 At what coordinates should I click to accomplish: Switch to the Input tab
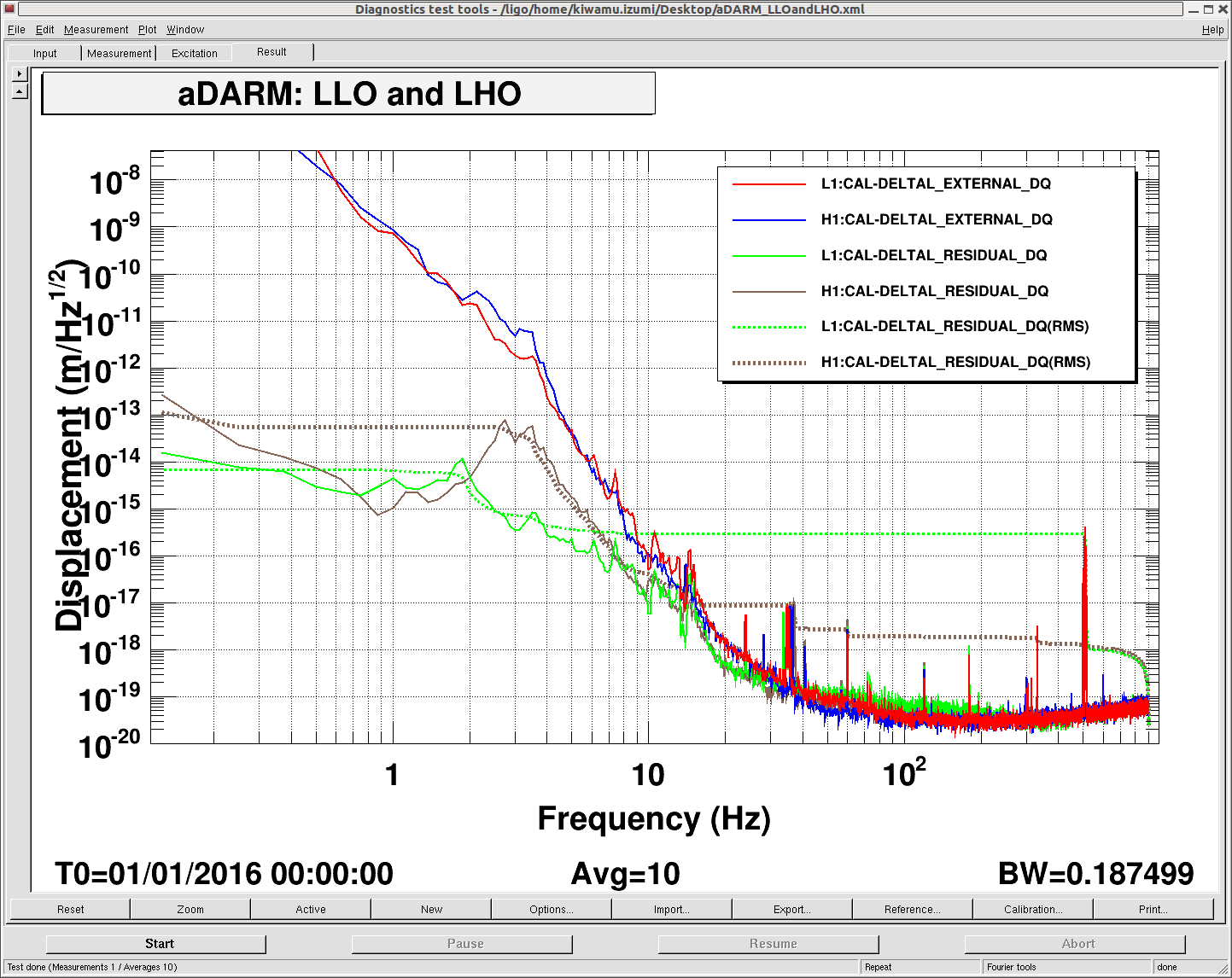[44, 53]
